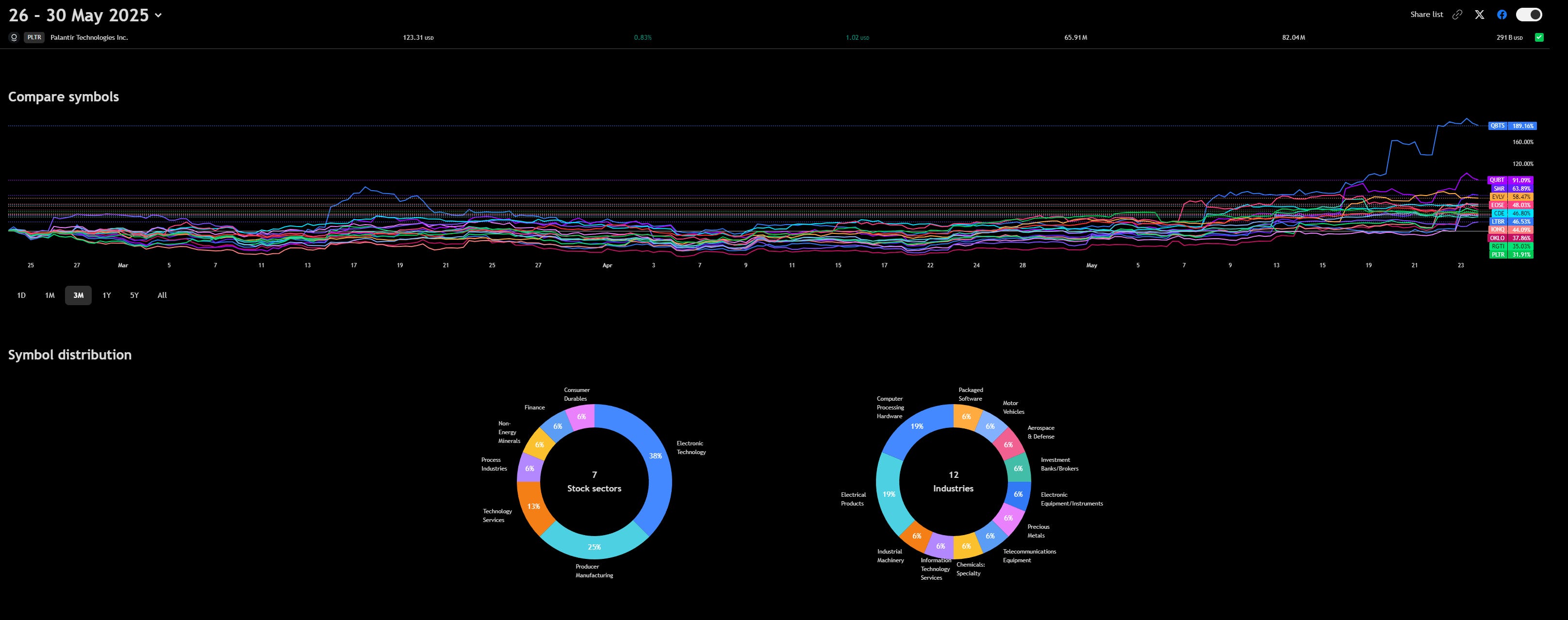Share list via Facebook icon
Screen dimensions: 1568x620
[1502, 15]
